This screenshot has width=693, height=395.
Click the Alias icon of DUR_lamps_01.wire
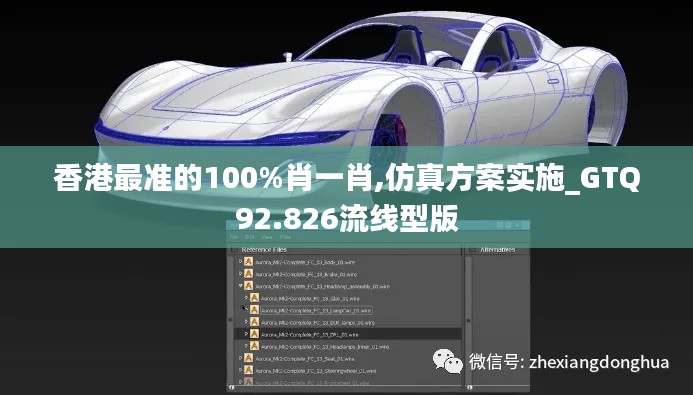pyautogui.click(x=254, y=322)
